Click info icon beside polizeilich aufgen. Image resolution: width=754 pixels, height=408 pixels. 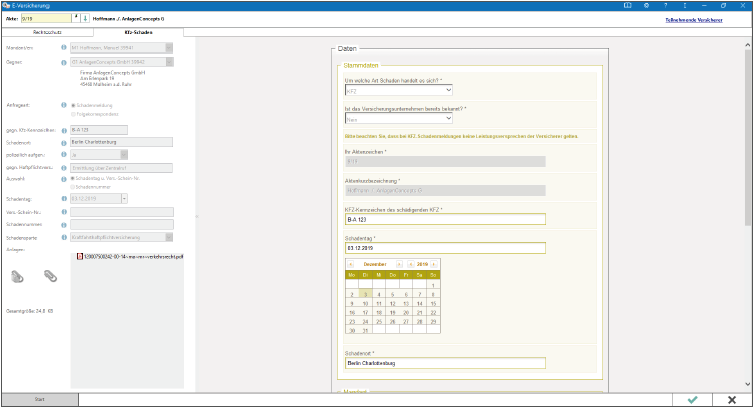coord(63,154)
